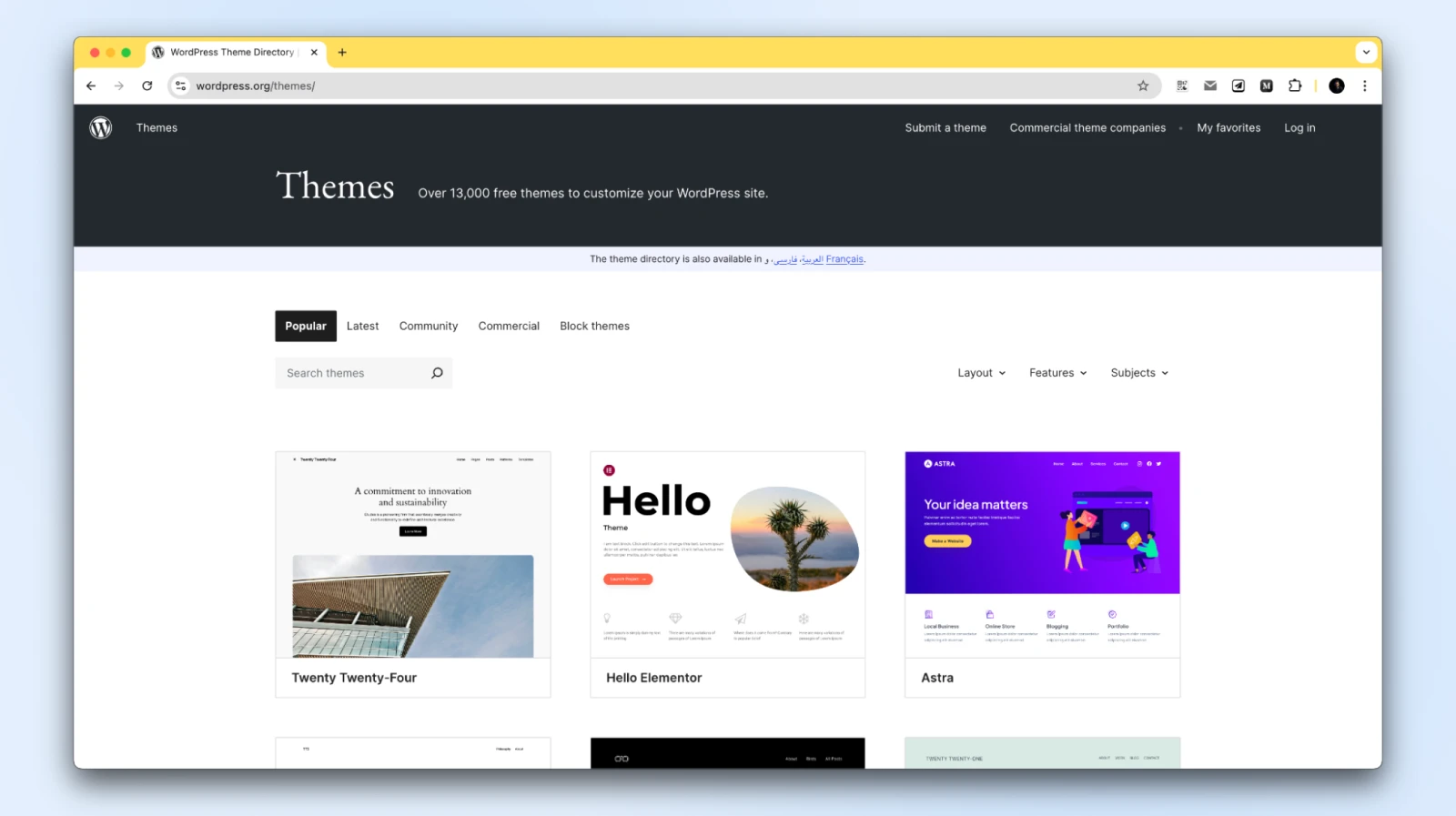The height and width of the screenshot is (816, 1456).
Task: Click the Themes link in header
Action: 157,127
